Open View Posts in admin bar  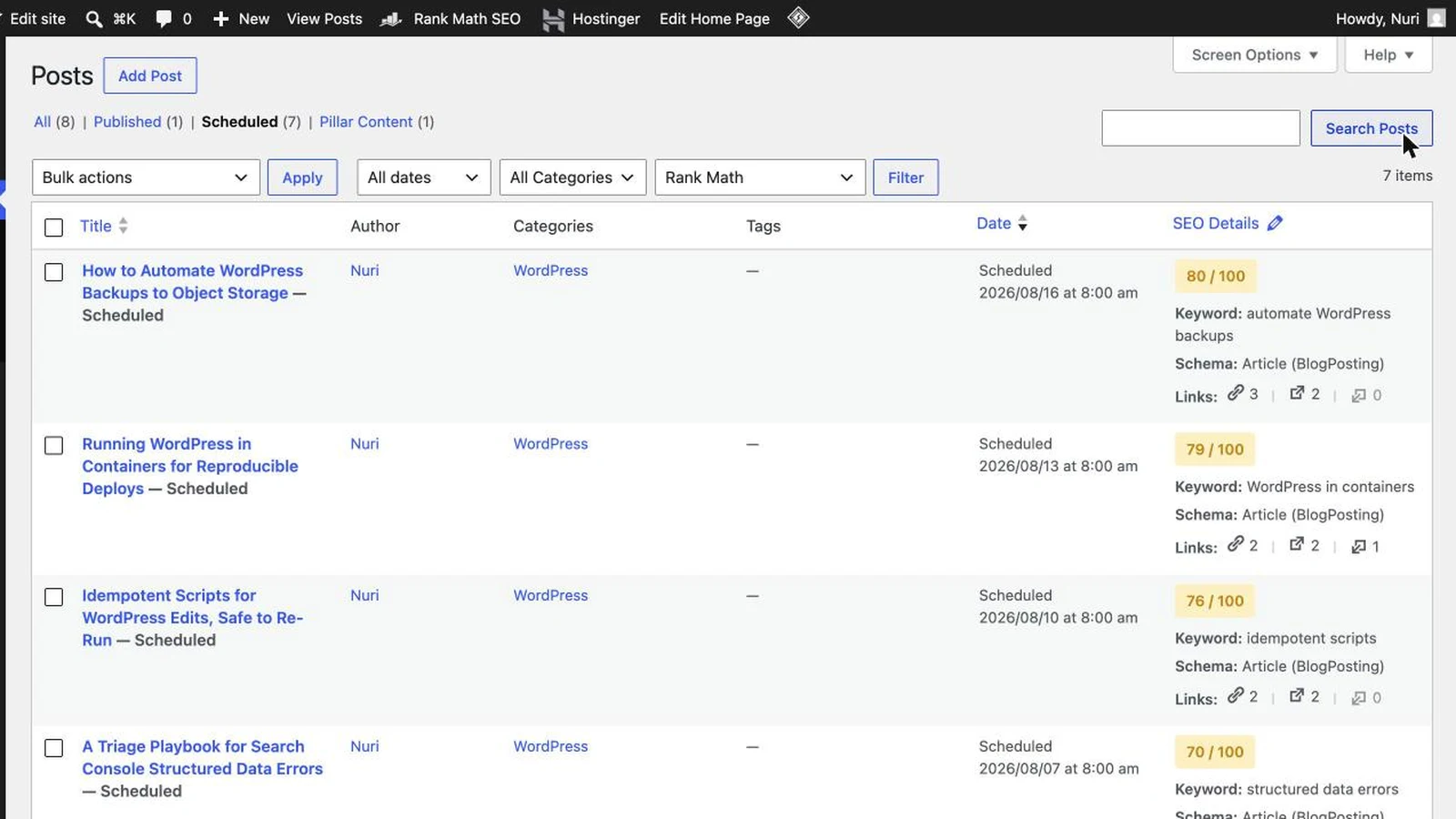coord(324,18)
